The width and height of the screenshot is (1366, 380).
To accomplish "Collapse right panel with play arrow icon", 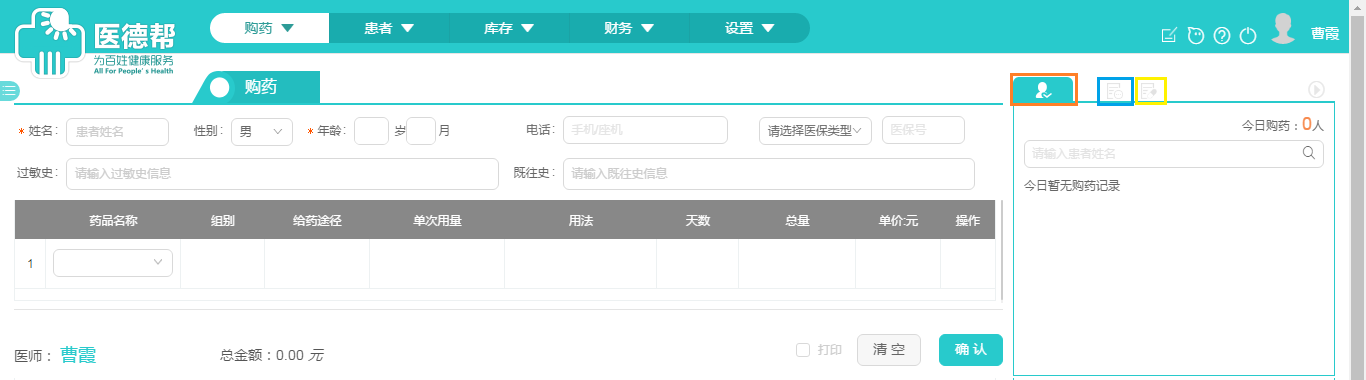I will pos(1316,89).
